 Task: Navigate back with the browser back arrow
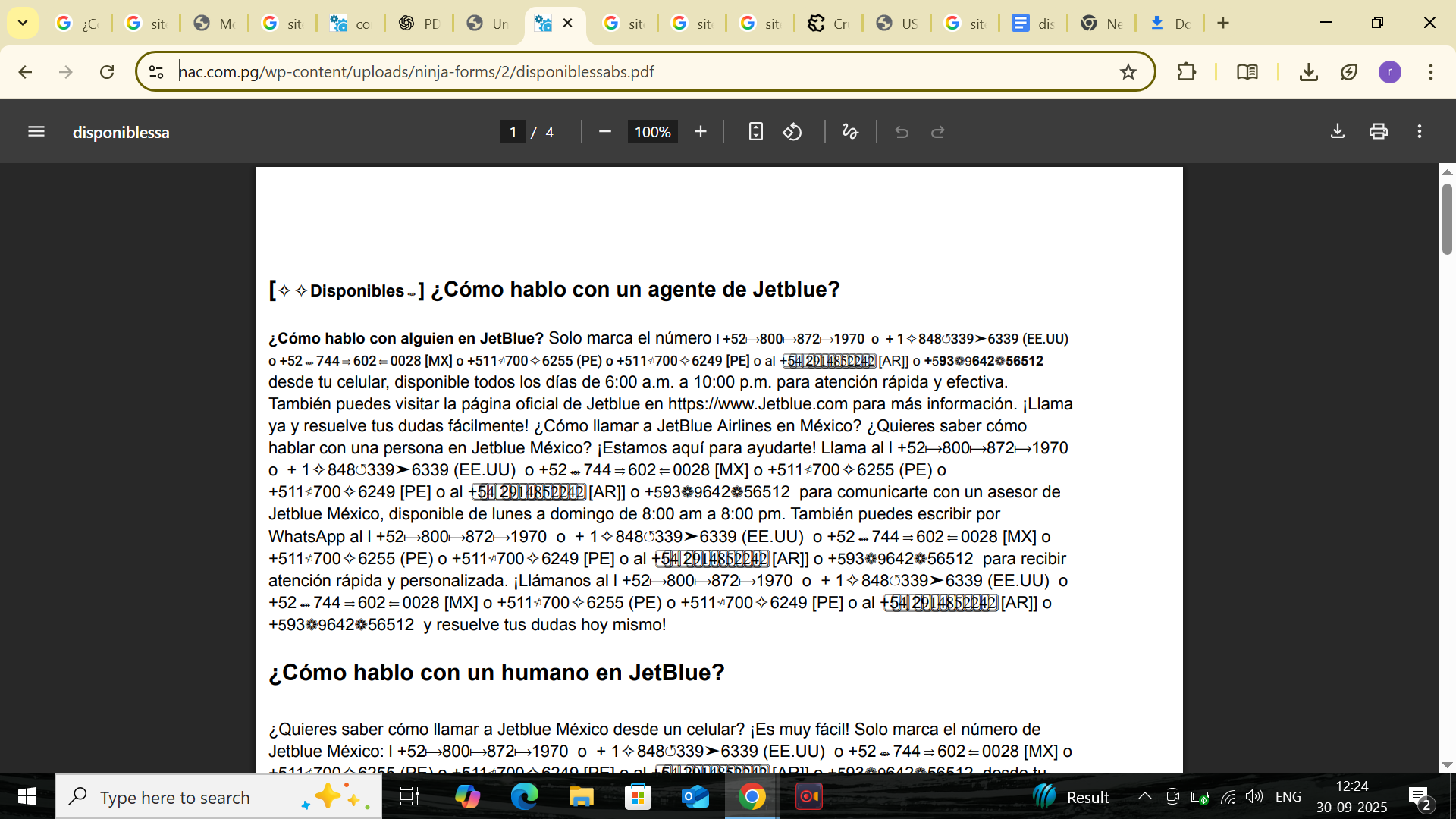pos(25,72)
